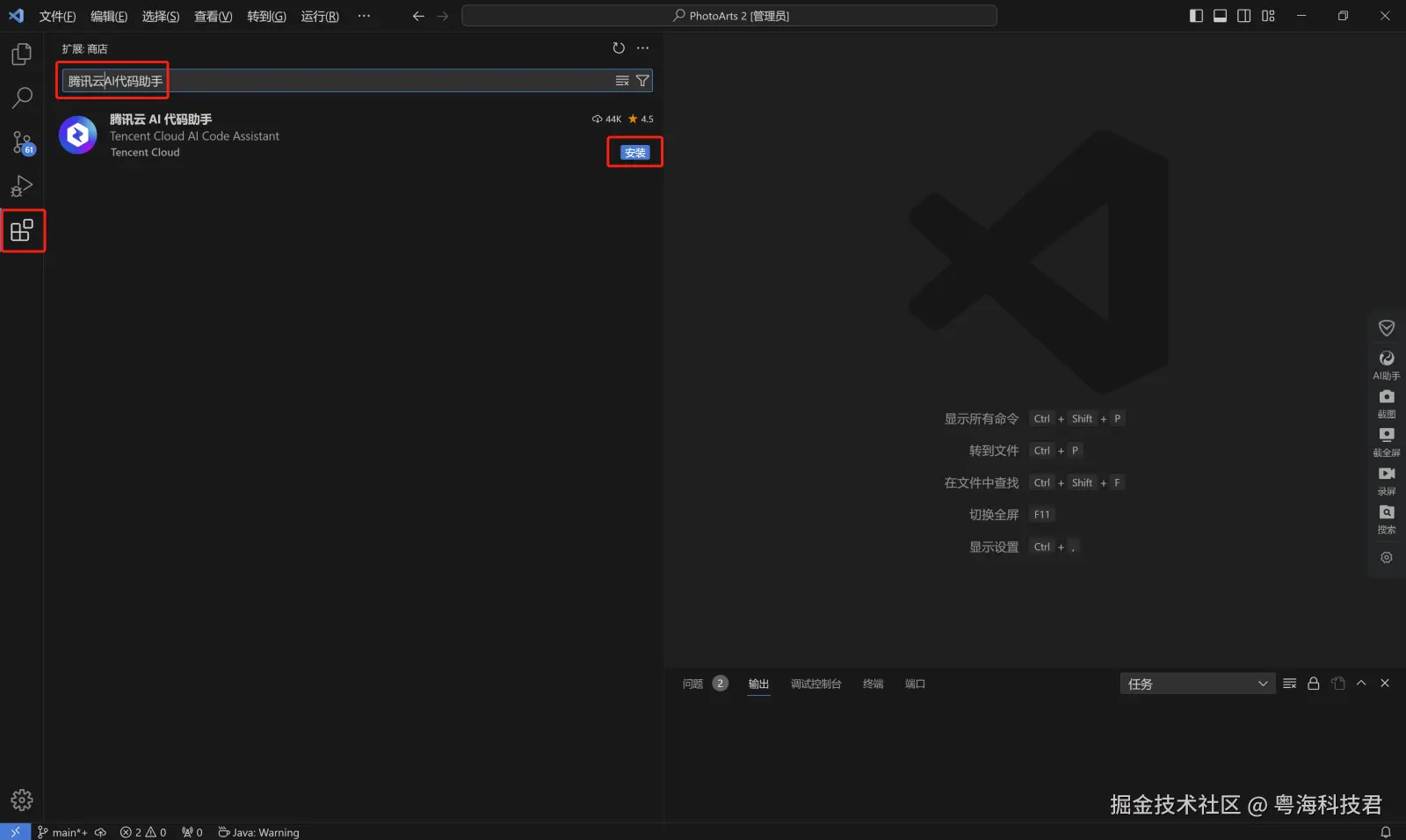Go back using the title bar arrow
The height and width of the screenshot is (840, 1406).
click(418, 16)
